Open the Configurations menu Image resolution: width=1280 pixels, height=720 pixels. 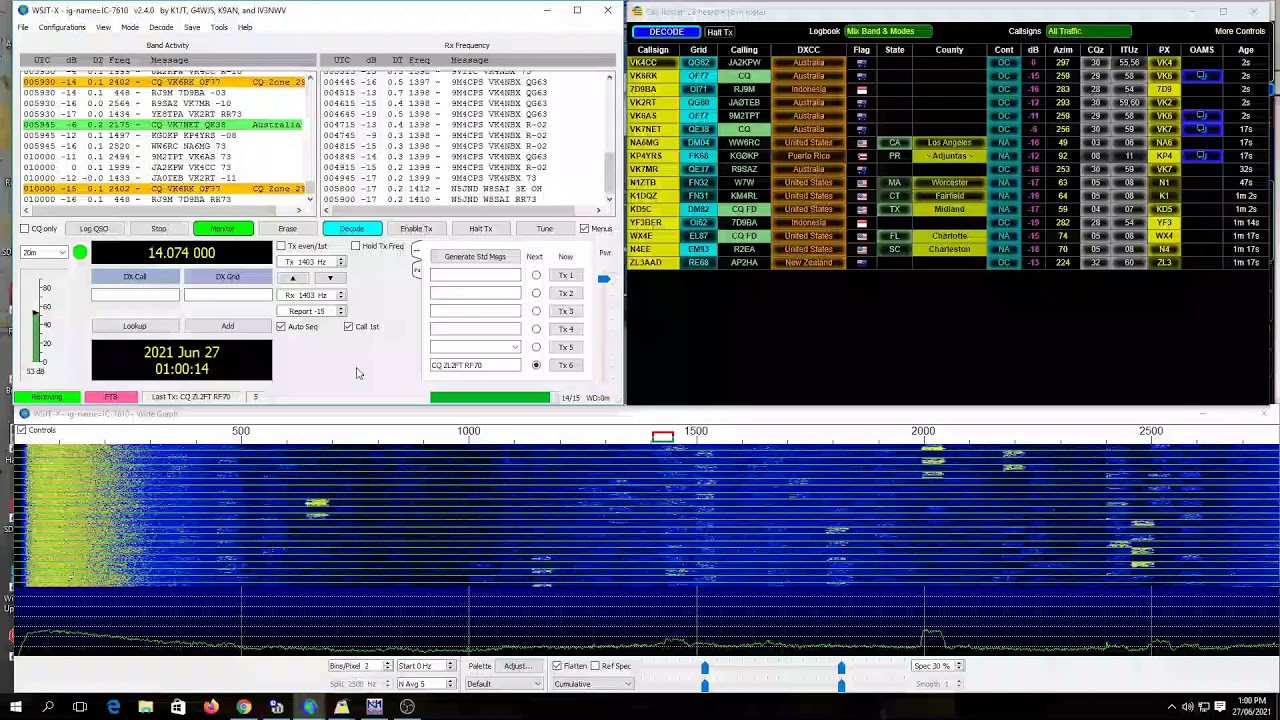62,27
